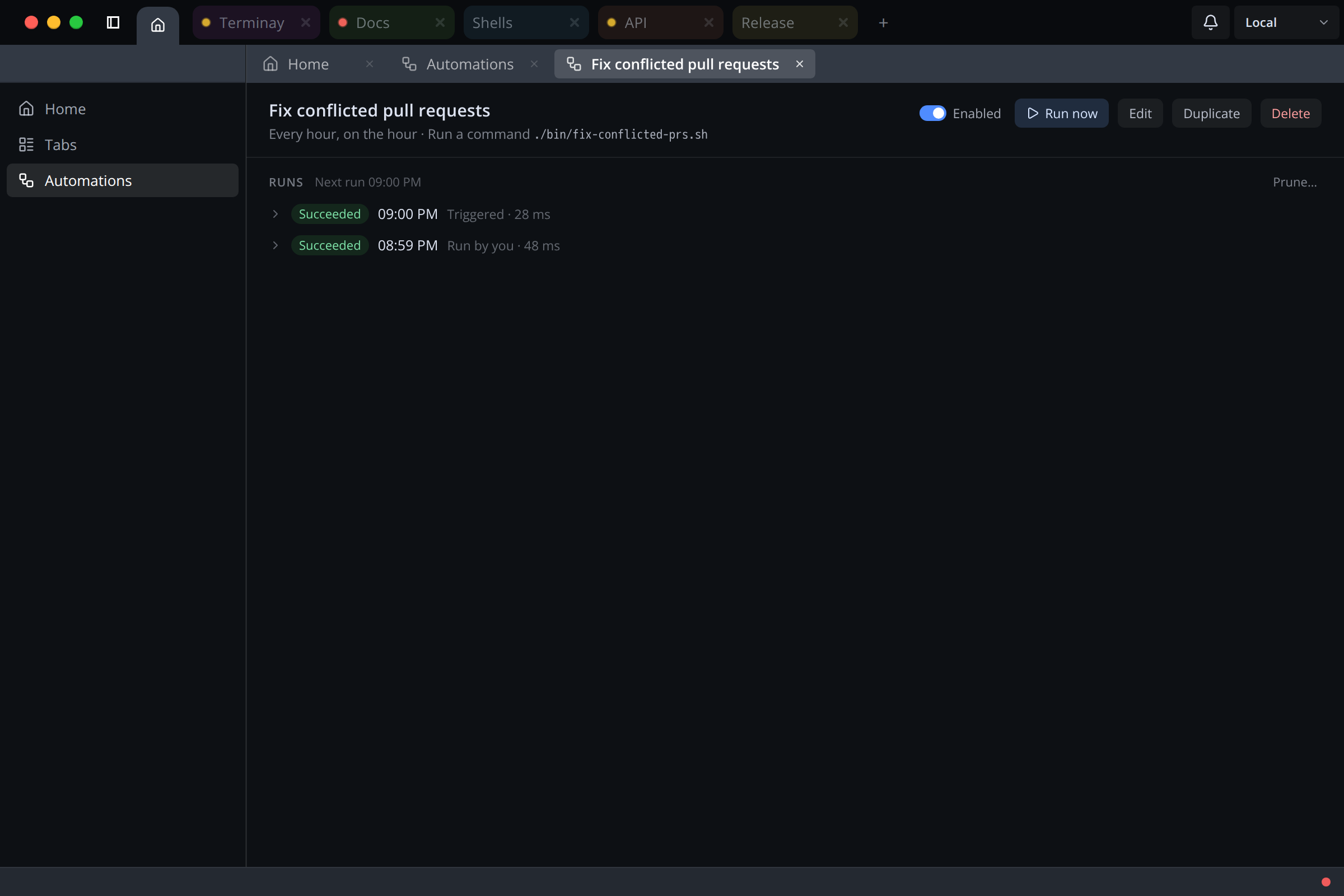Click Run now button
Viewport: 1344px width, 896px height.
pos(1062,113)
